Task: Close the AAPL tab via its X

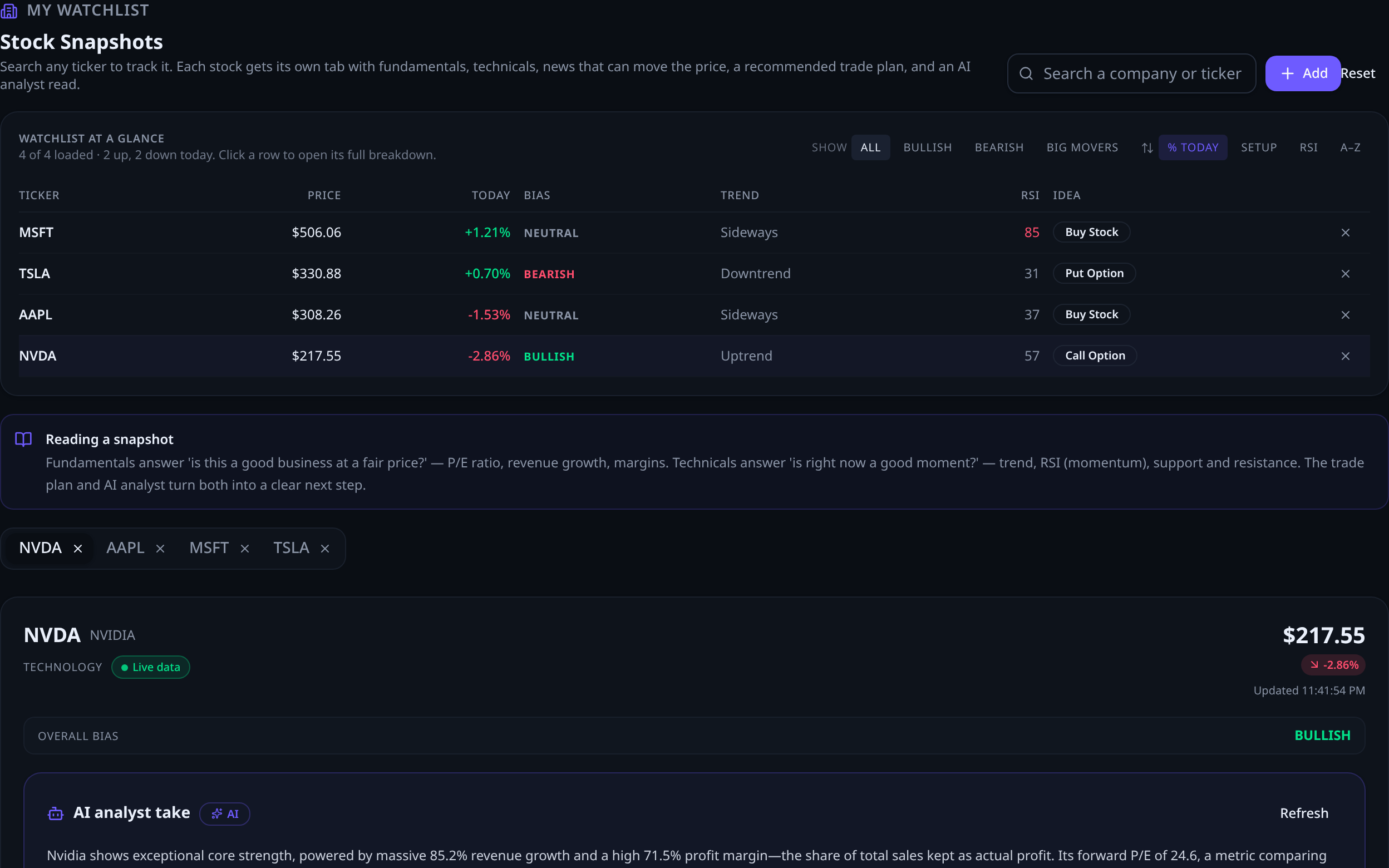Action: tap(160, 549)
